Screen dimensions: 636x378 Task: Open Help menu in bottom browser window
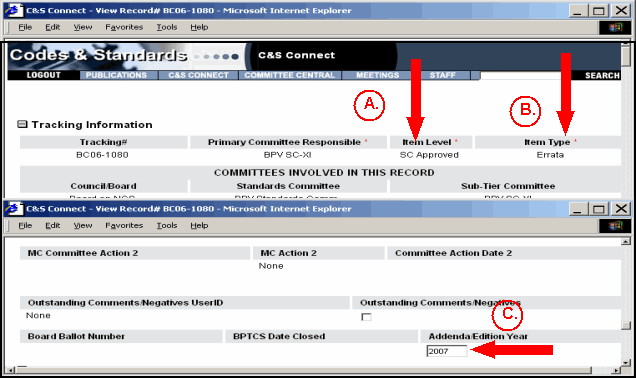click(x=199, y=226)
